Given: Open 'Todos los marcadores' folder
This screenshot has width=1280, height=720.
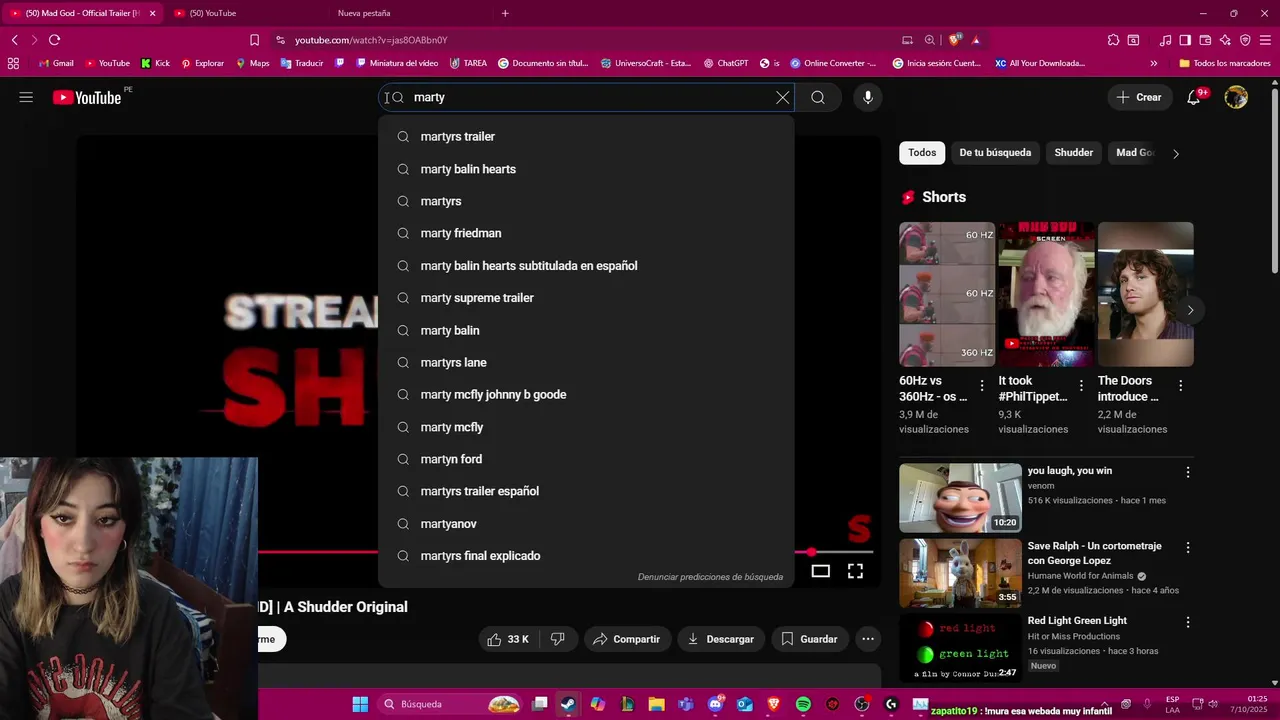Looking at the screenshot, I should point(1225,63).
